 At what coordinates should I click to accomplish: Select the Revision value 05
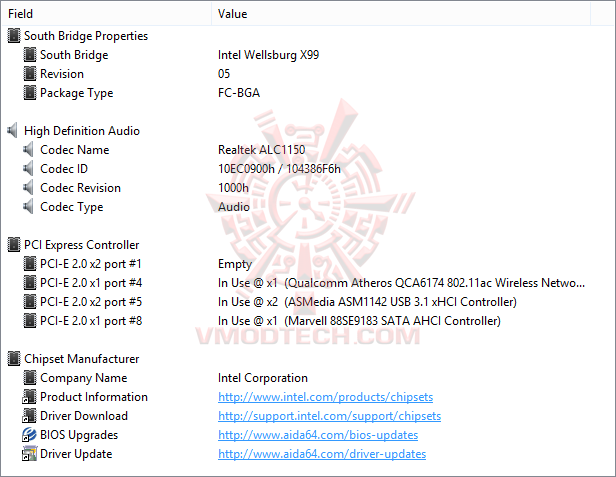pos(224,73)
